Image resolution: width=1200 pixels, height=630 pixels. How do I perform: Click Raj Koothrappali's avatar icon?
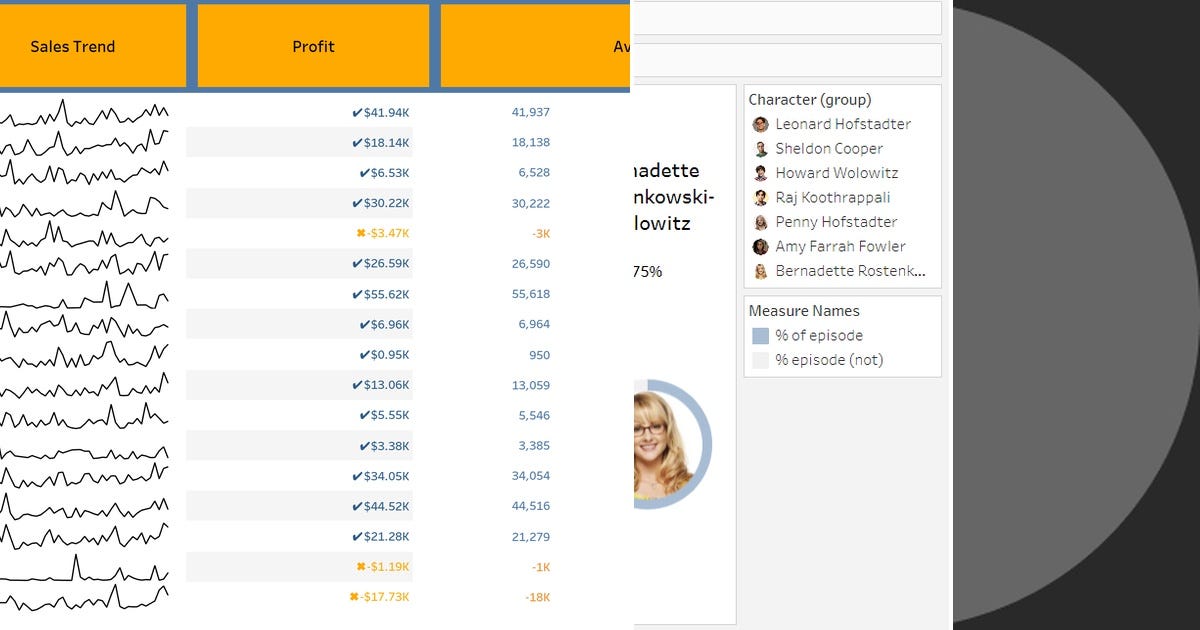click(761, 197)
